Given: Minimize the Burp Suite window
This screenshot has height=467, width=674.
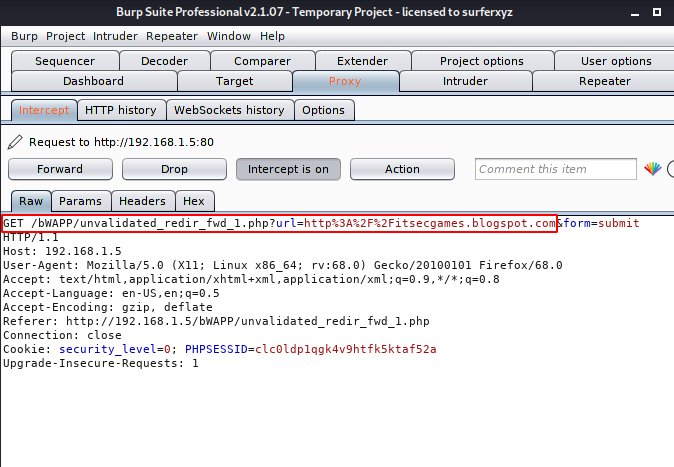Looking at the screenshot, I should coord(635,14).
